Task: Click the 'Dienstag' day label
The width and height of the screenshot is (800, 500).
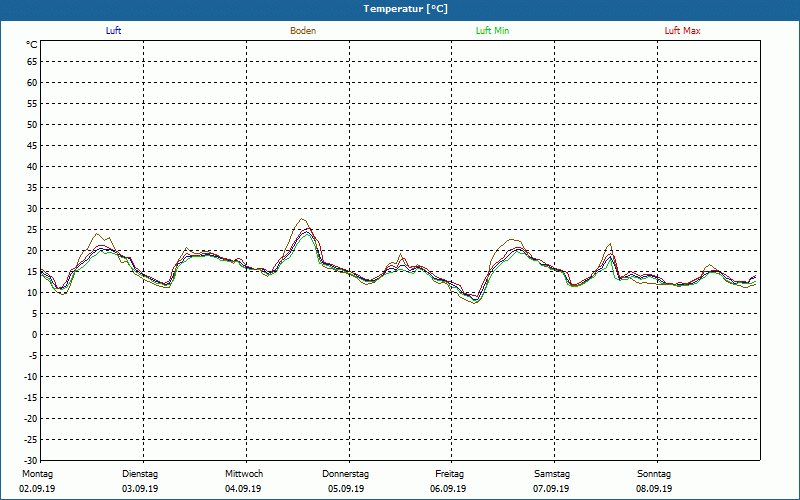Action: coord(140,474)
